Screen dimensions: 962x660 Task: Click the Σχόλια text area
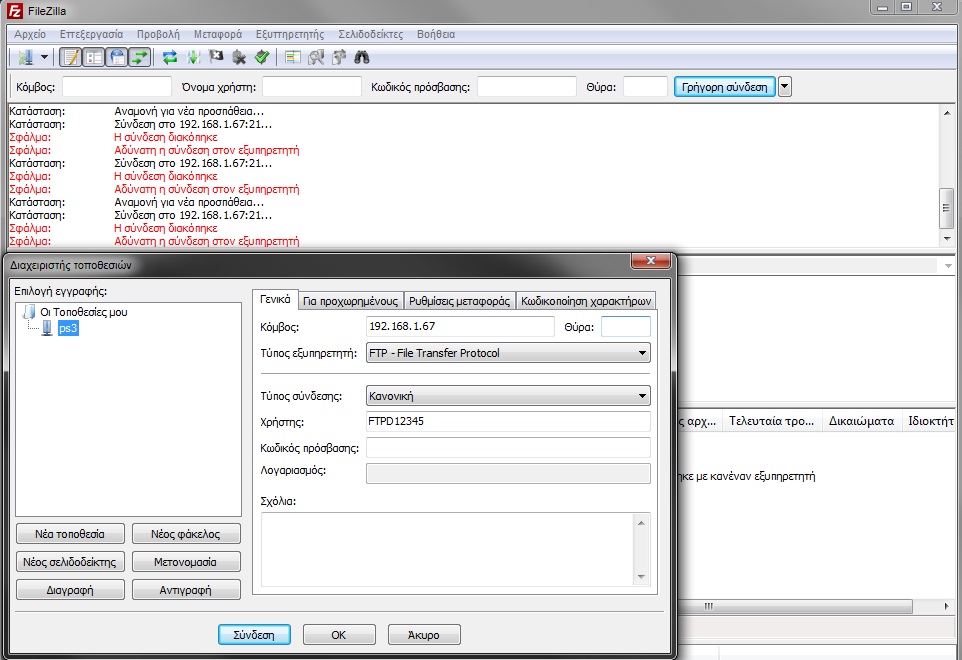click(x=448, y=550)
